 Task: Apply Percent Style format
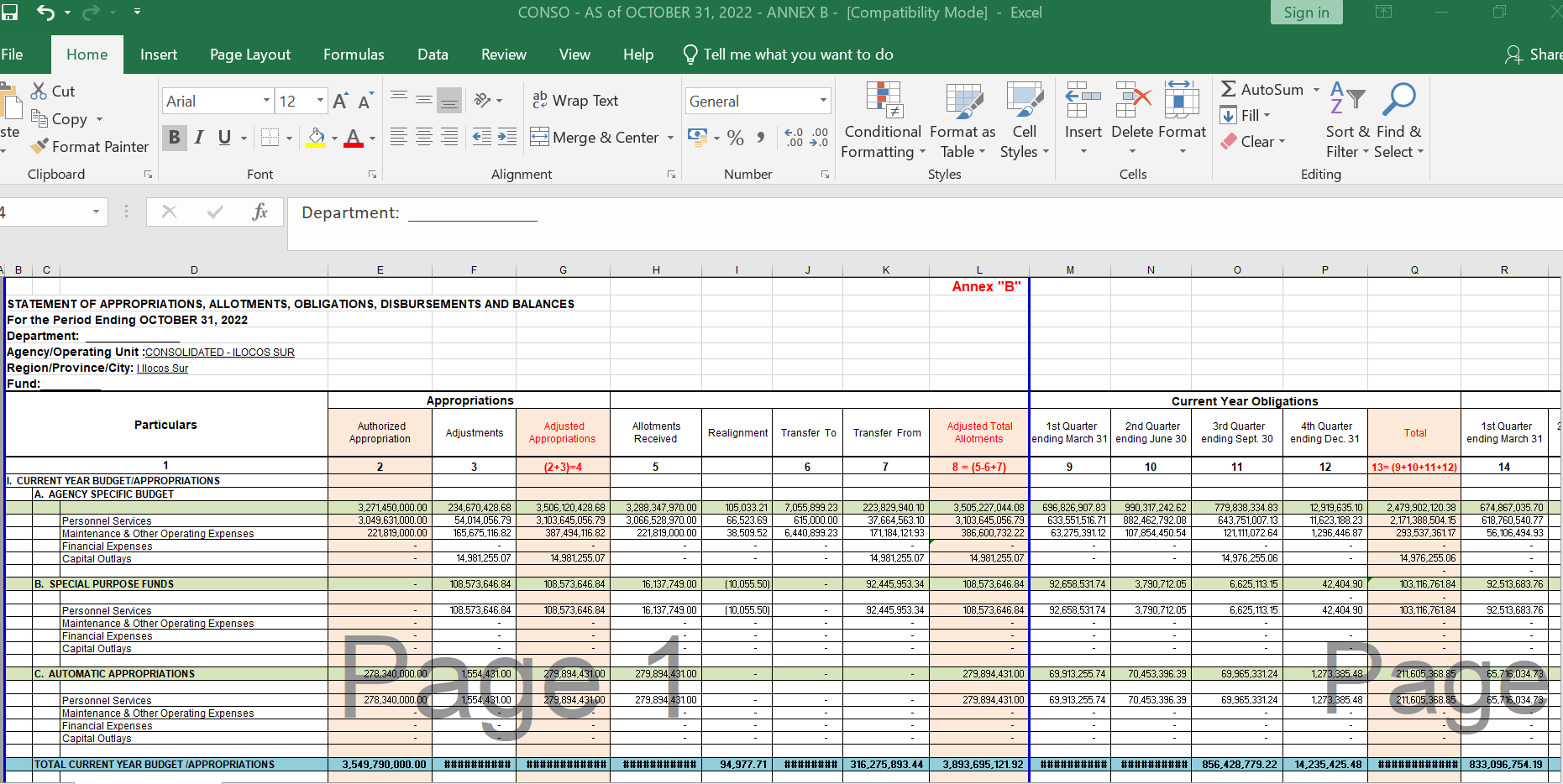[x=736, y=138]
